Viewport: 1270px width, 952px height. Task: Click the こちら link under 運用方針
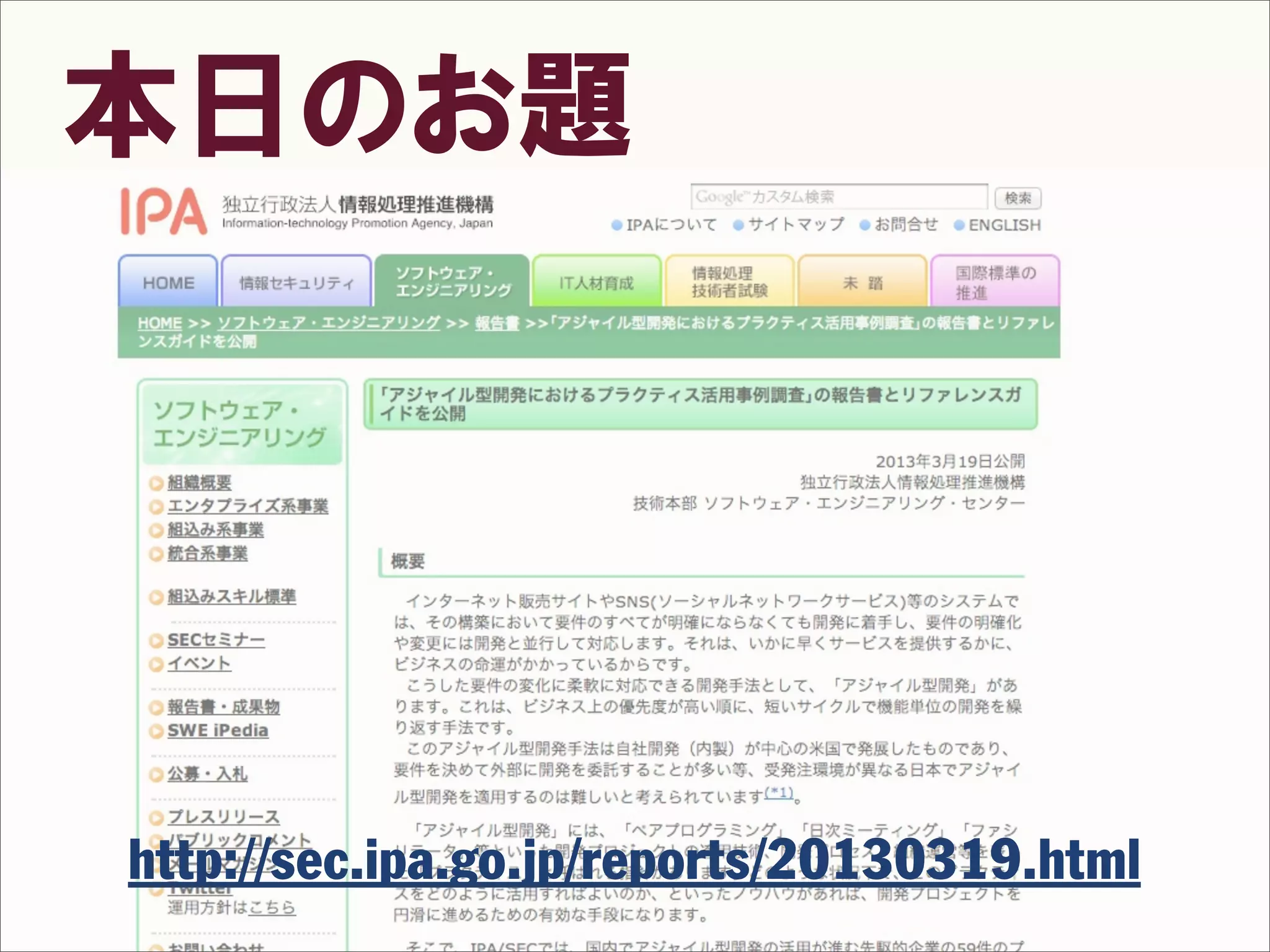point(272,907)
